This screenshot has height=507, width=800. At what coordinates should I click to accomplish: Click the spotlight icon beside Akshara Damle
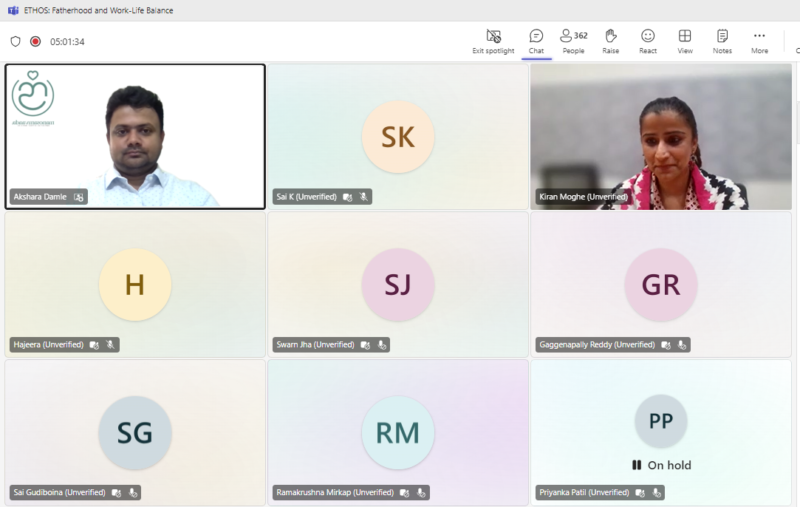tap(79, 197)
